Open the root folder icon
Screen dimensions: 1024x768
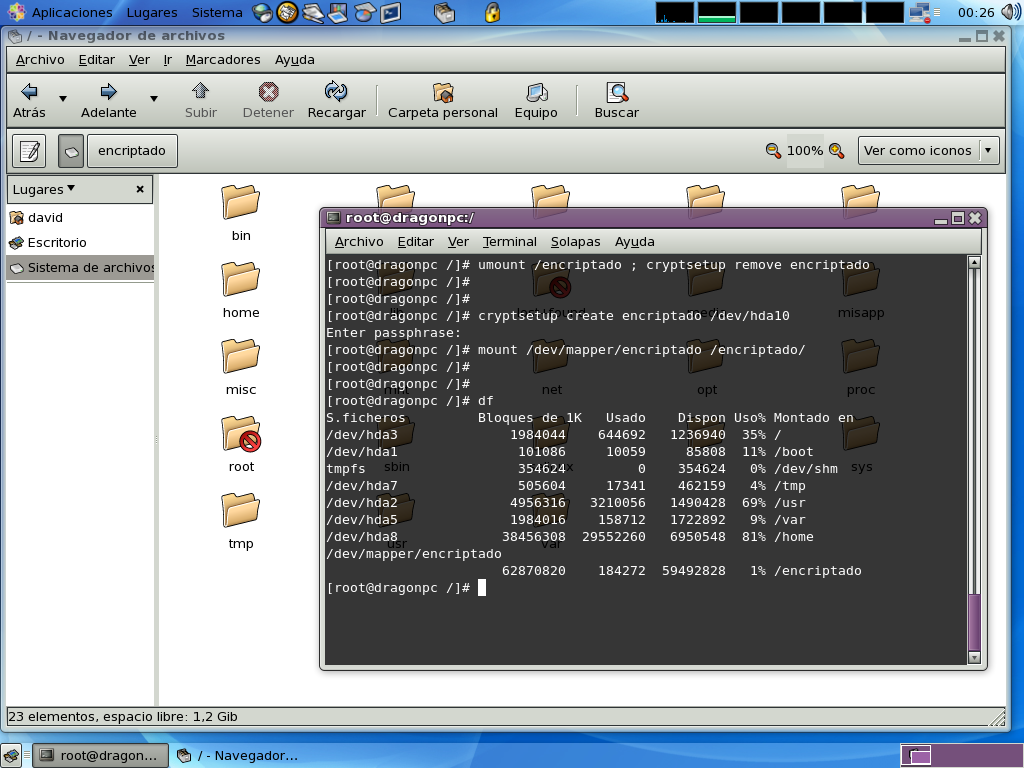coord(241,435)
